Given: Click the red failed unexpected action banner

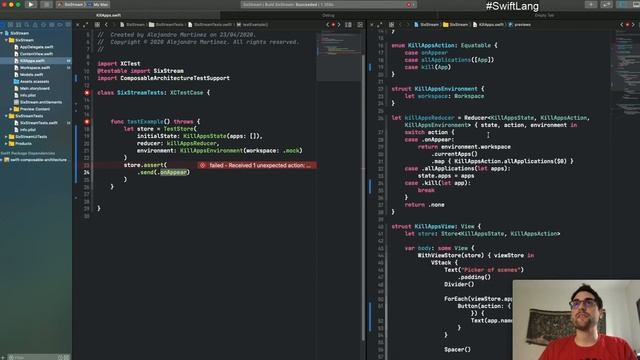Looking at the screenshot, I should pyautogui.click(x=257, y=165).
